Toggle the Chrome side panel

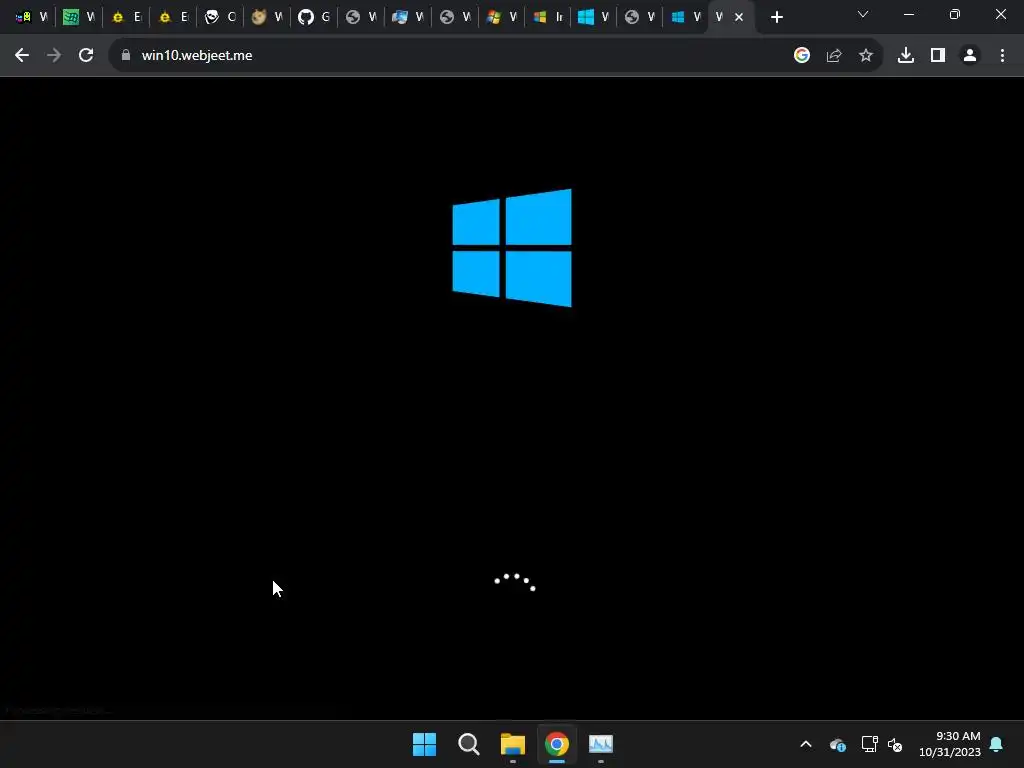[938, 56]
